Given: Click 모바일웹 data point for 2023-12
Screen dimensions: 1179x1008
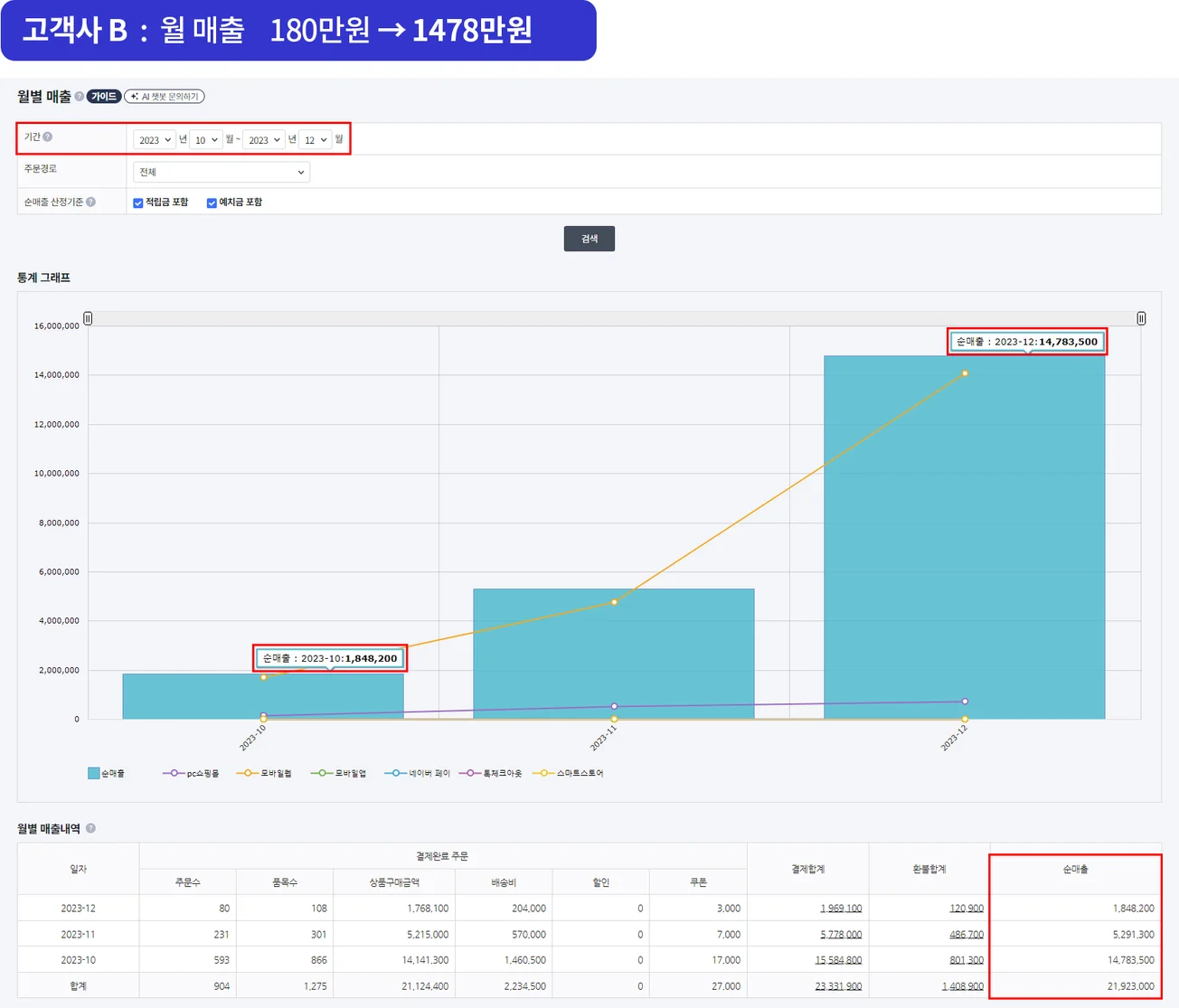Looking at the screenshot, I should pyautogui.click(x=965, y=373).
